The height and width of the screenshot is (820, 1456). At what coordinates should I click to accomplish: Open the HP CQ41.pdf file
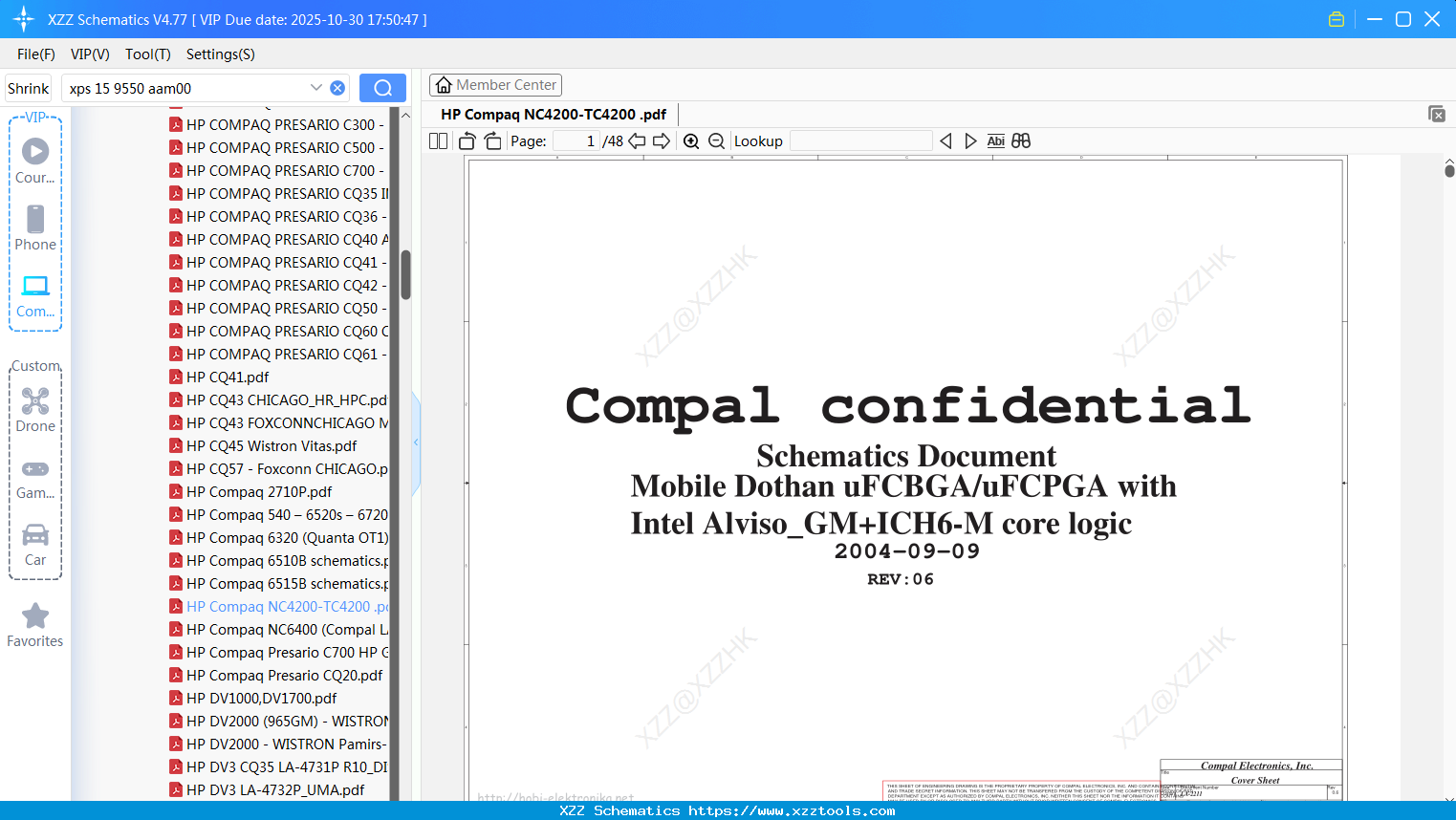click(219, 377)
